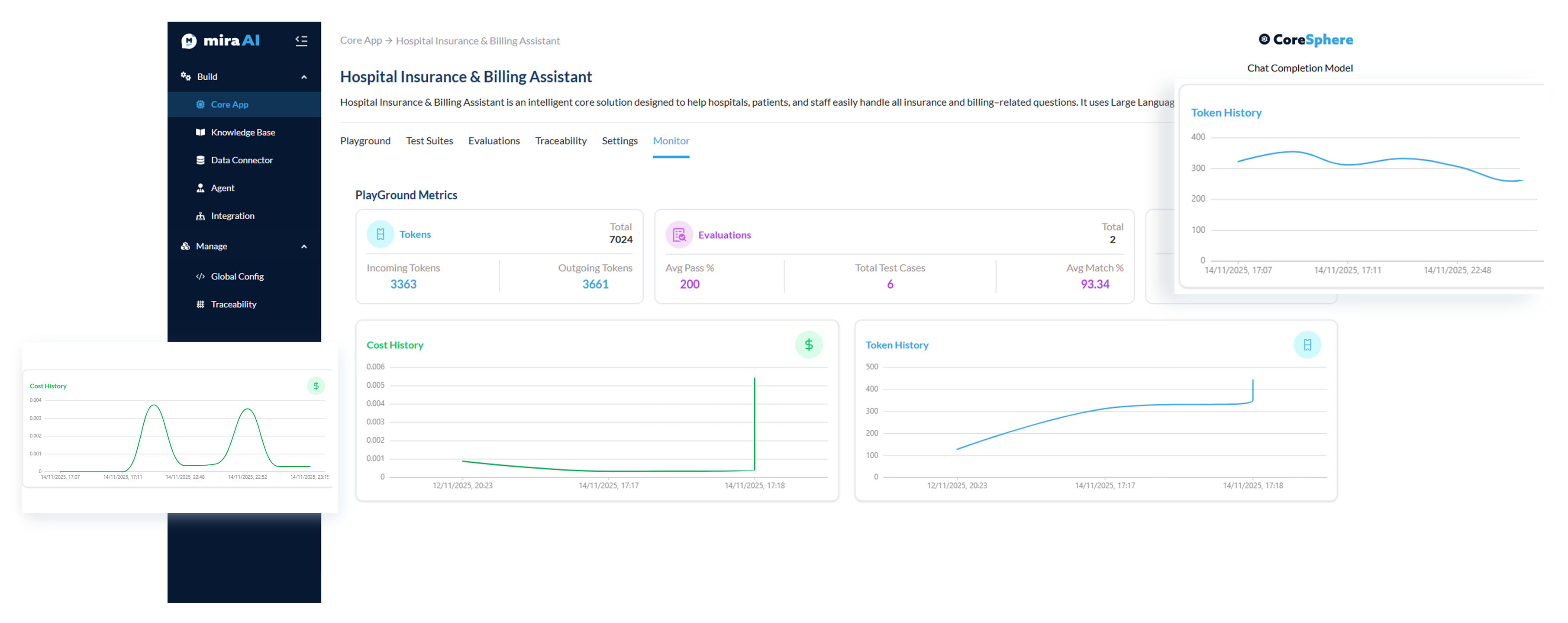Click the Evaluations metric card icon
1568x623 pixels.
[x=679, y=234]
